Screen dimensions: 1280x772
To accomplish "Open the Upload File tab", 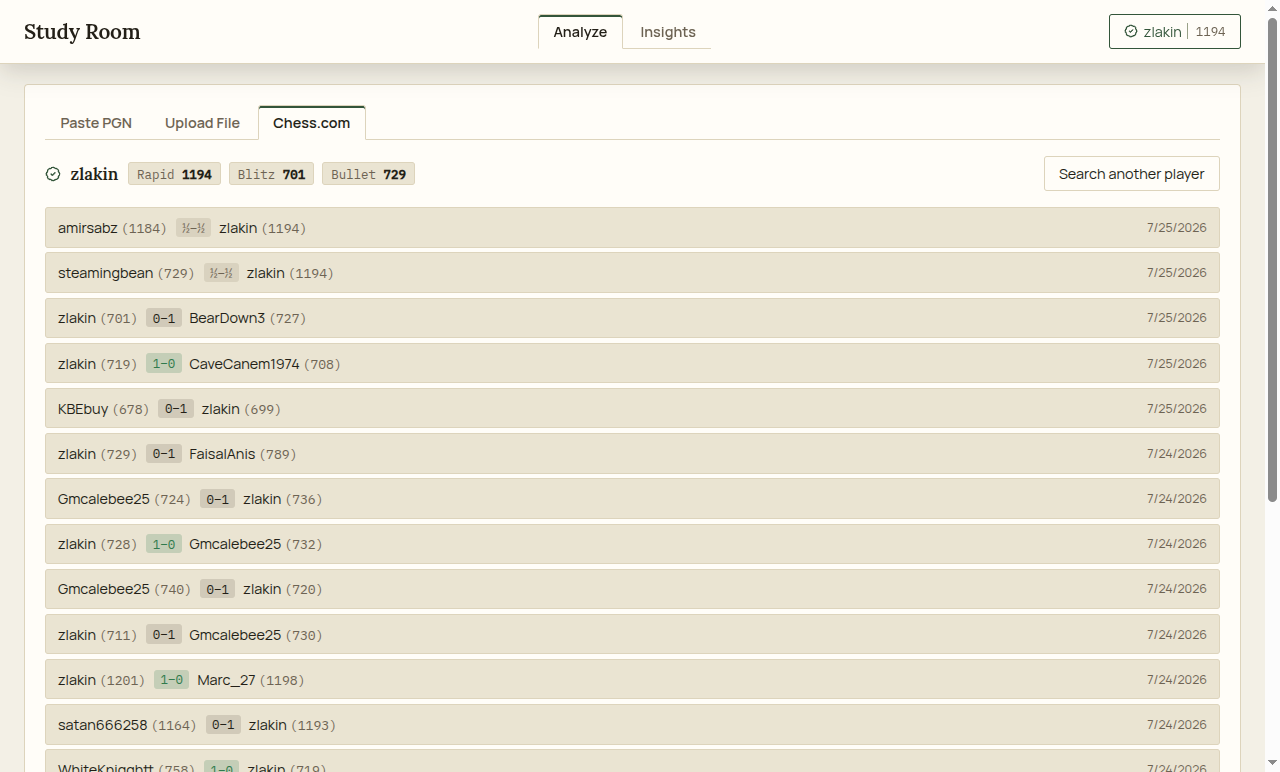I will point(202,123).
